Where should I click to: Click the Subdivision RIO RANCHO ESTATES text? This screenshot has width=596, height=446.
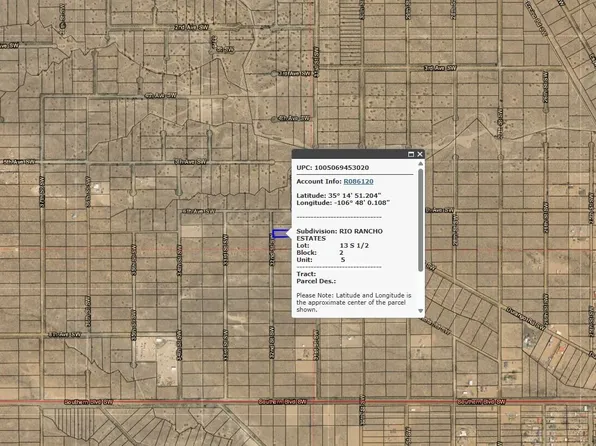pyautogui.click(x=339, y=235)
